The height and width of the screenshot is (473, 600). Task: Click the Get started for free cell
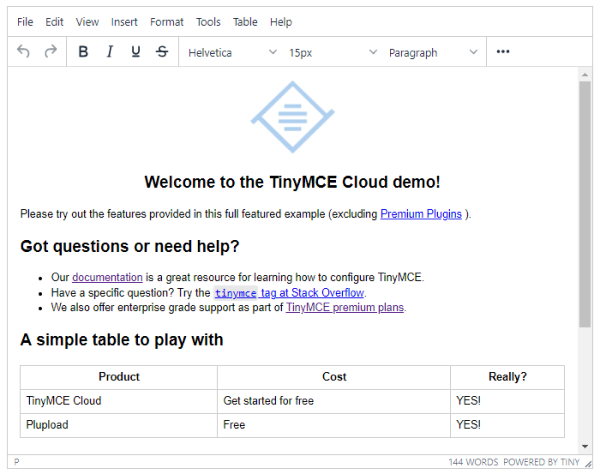(334, 401)
